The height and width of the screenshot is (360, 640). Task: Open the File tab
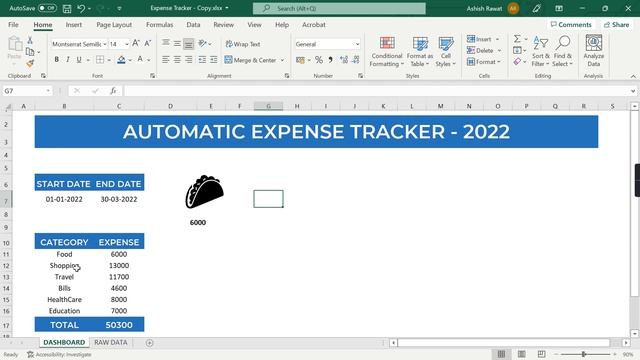click(x=13, y=25)
